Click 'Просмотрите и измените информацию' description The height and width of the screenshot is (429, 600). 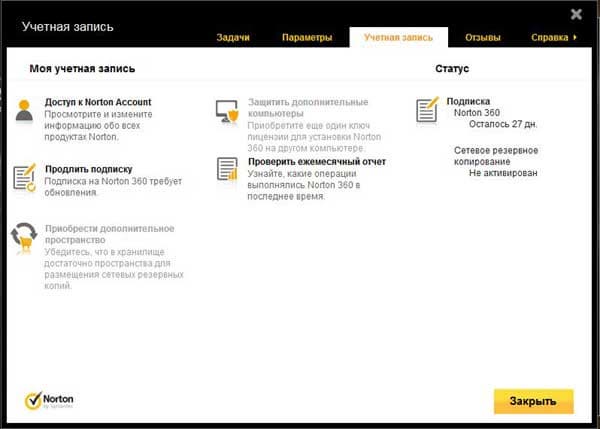tap(98, 126)
